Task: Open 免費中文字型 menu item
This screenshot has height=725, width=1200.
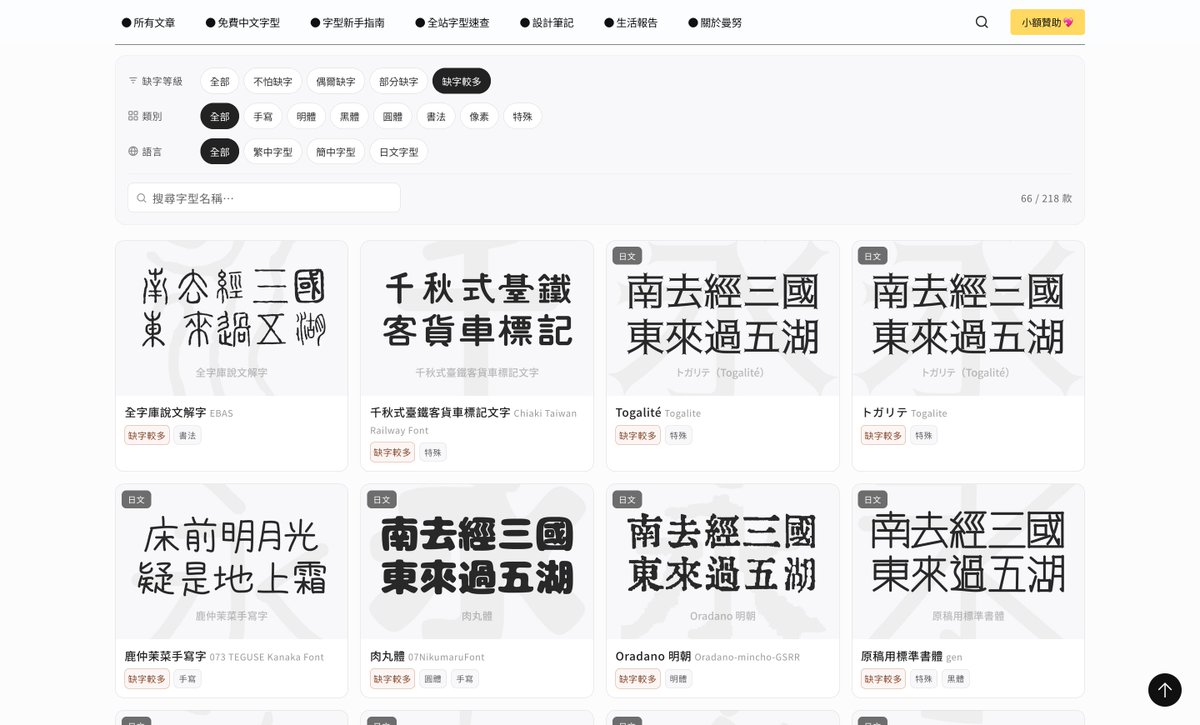Action: pyautogui.click(x=242, y=22)
